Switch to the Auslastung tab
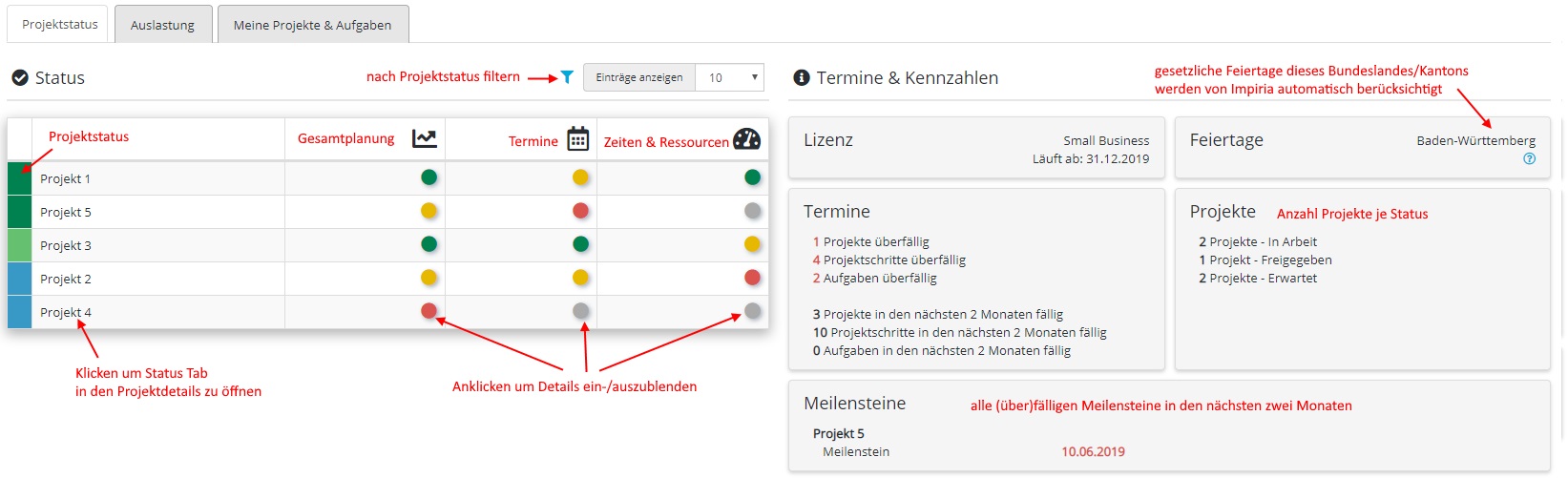Viewport: 1568px width, 478px height. pos(162,25)
